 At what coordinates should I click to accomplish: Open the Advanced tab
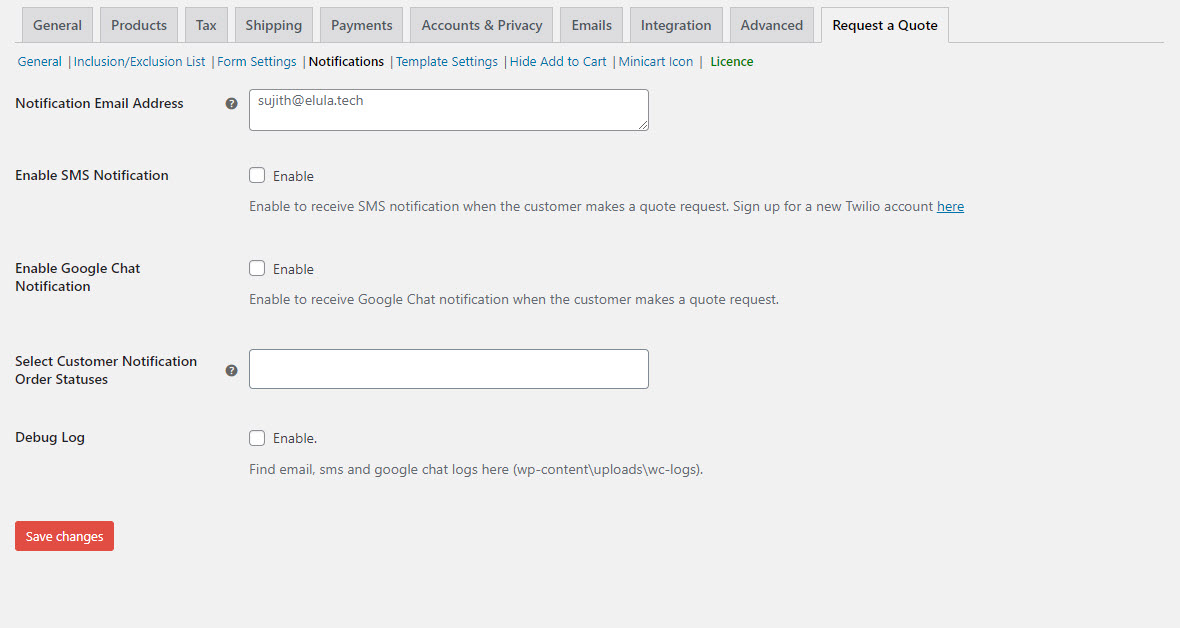tap(771, 25)
